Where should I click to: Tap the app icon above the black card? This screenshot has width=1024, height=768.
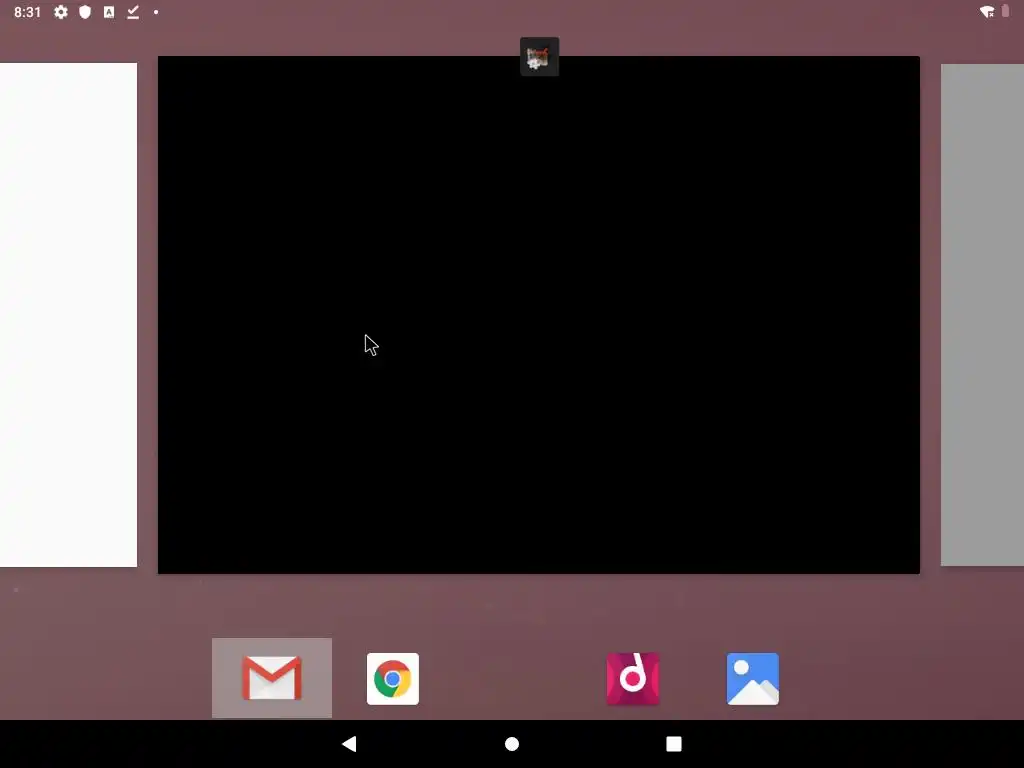click(539, 57)
